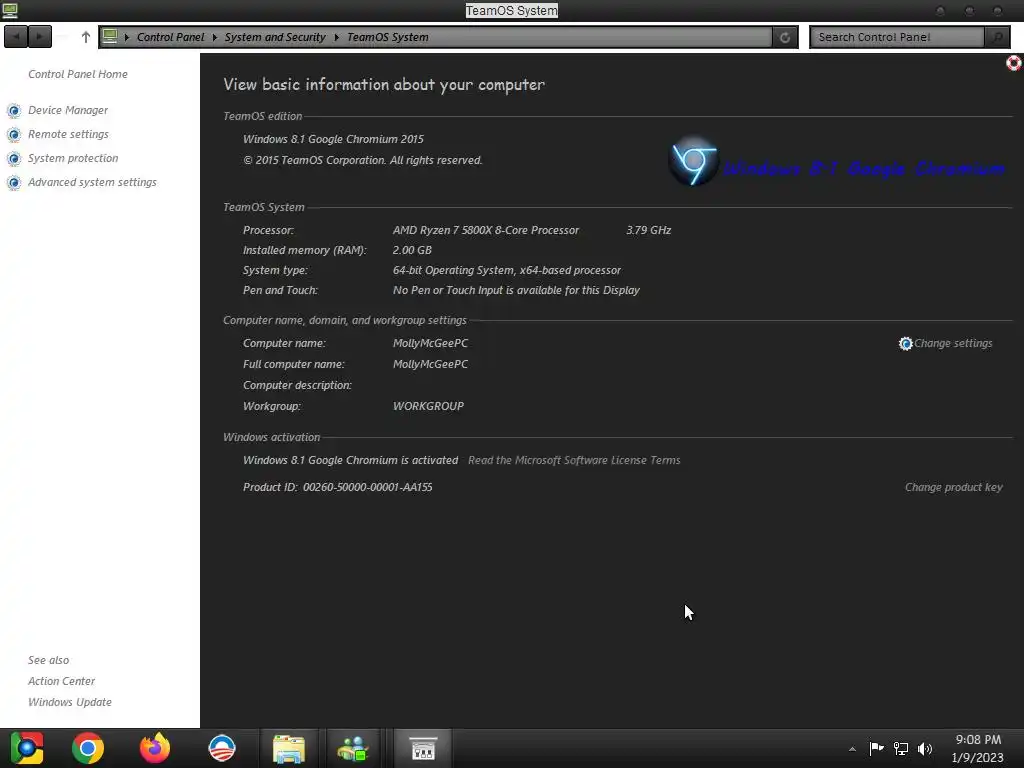
Task: Click the Search Control Panel field
Action: point(897,37)
